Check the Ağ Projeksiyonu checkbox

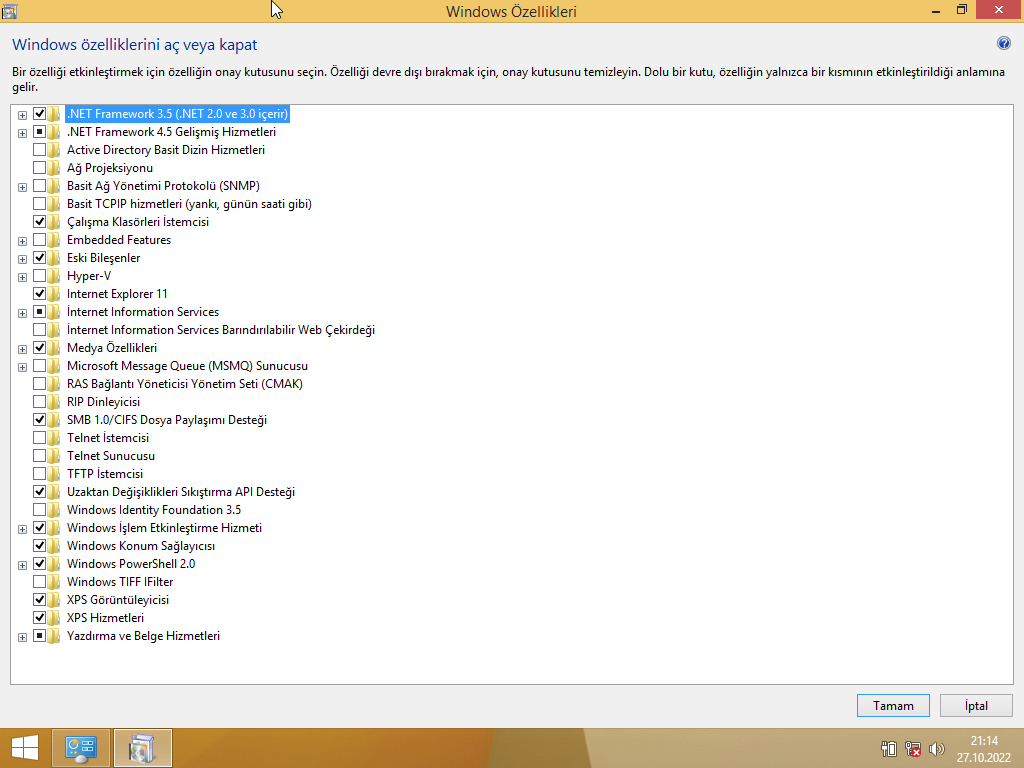pos(39,168)
